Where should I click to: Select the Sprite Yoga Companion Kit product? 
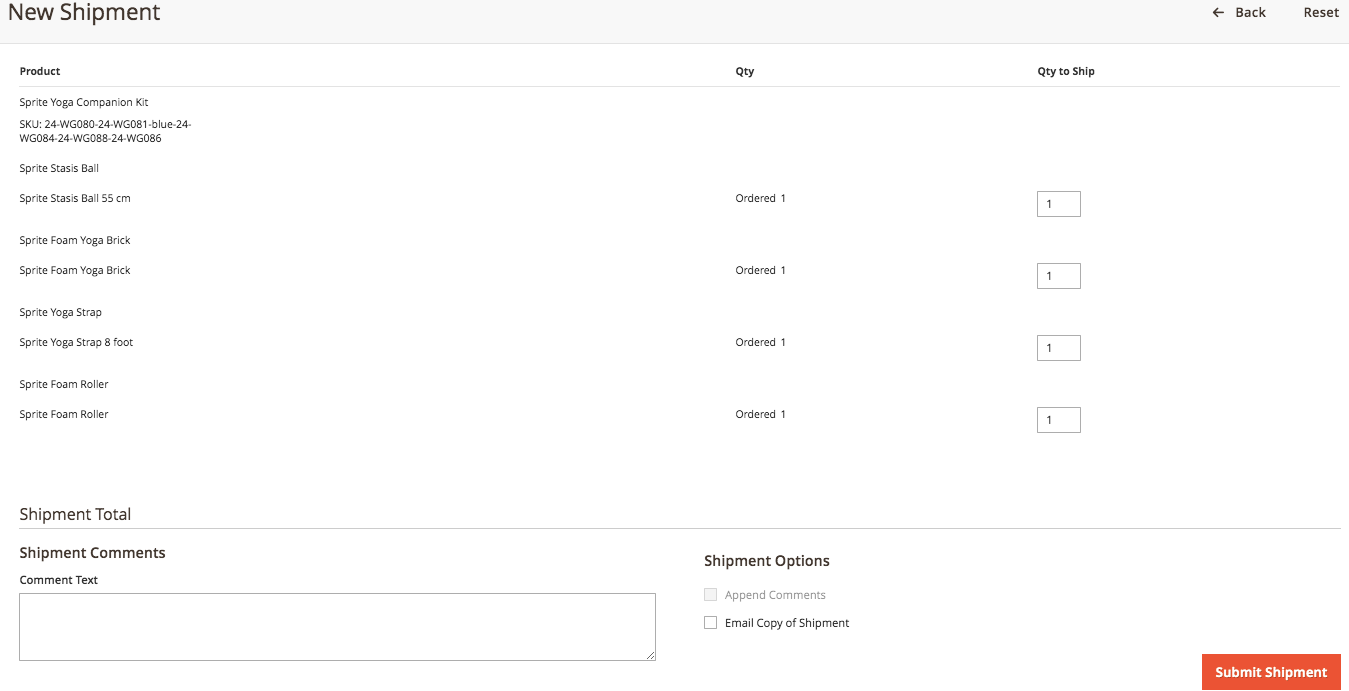(83, 102)
